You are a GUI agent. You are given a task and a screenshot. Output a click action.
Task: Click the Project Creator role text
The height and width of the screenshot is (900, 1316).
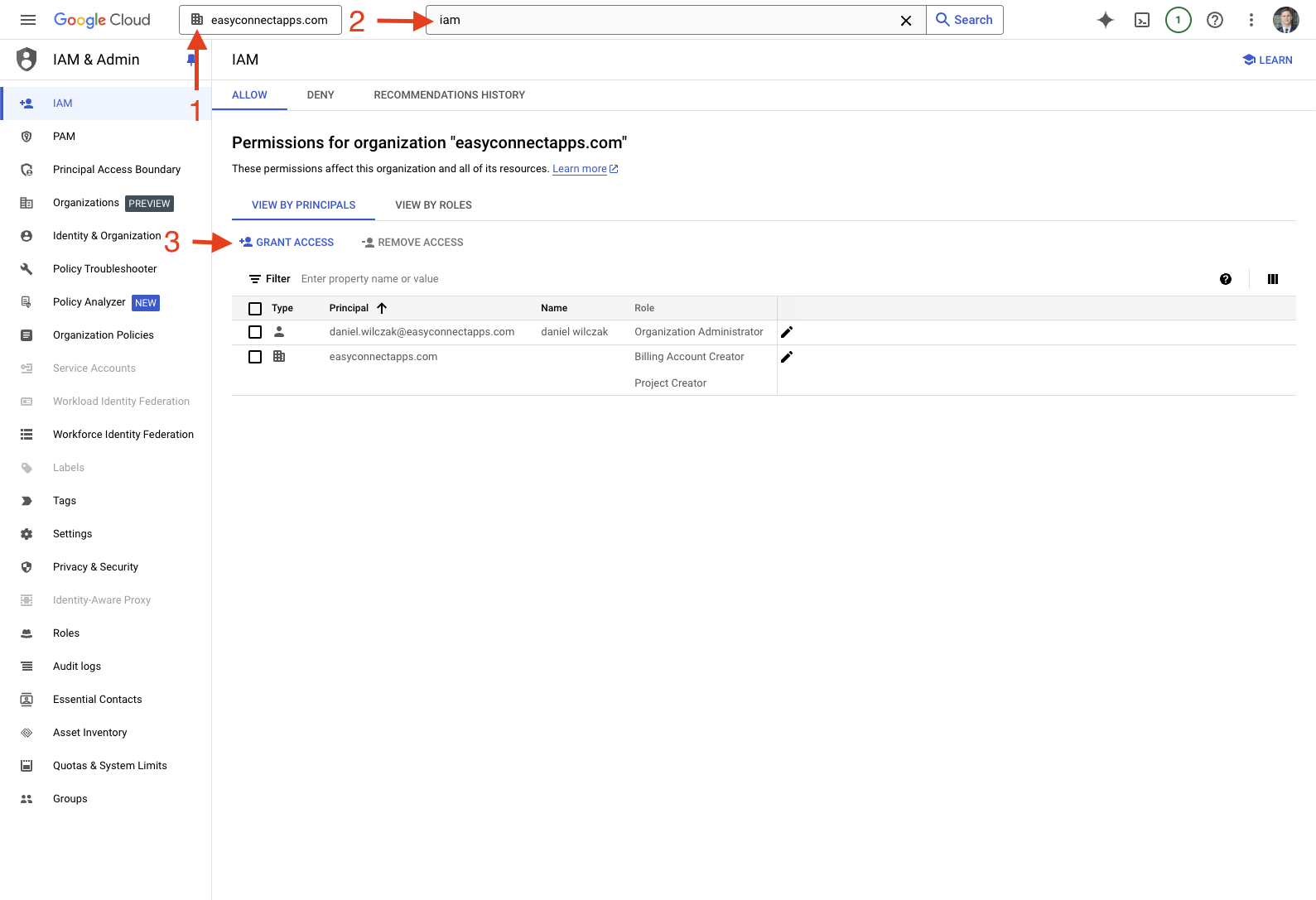pyautogui.click(x=670, y=383)
